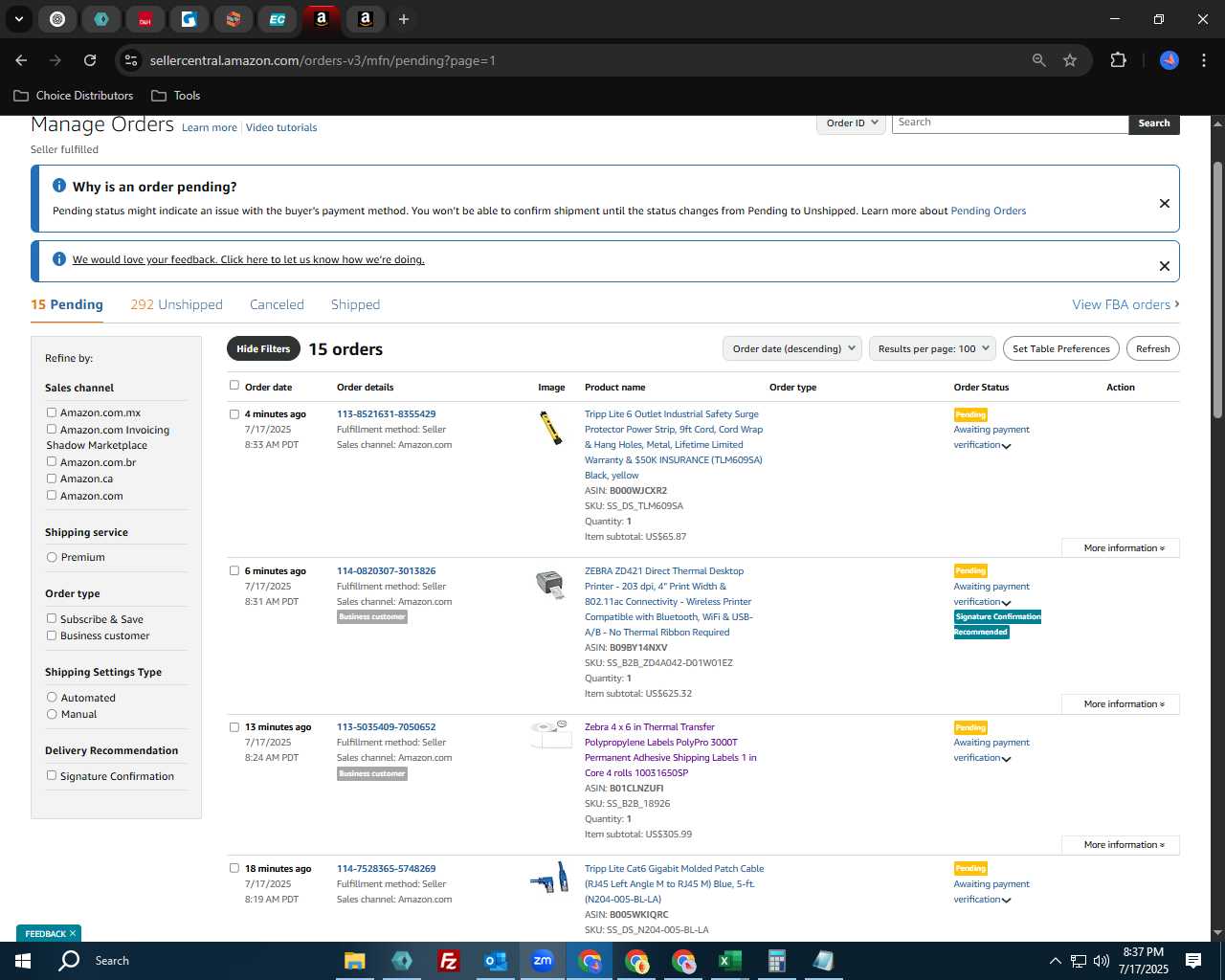Open the Tools bookmarks folder
The height and width of the screenshot is (980, 1225).
pyautogui.click(x=176, y=96)
